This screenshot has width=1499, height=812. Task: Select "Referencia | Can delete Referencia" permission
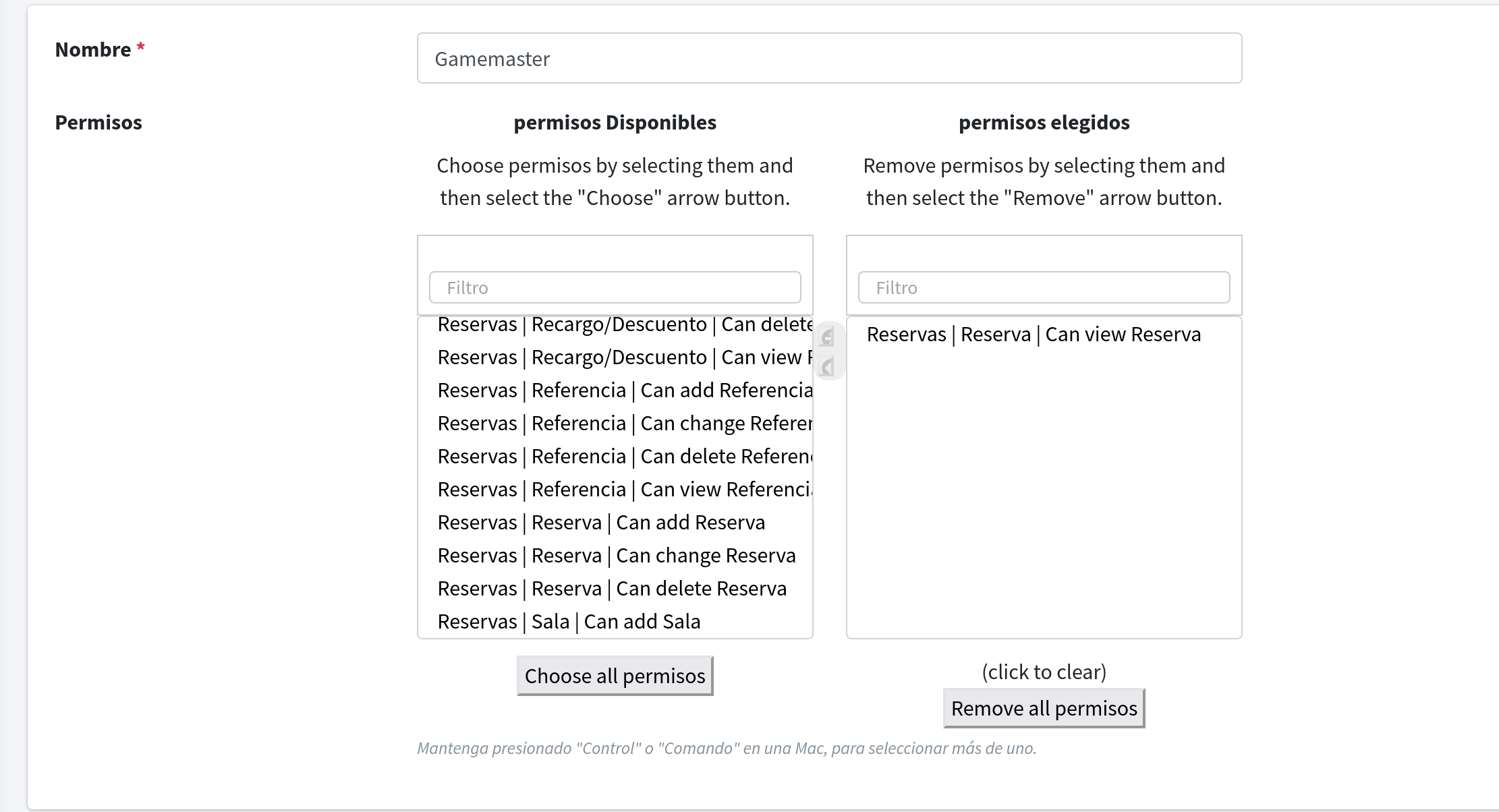(624, 457)
